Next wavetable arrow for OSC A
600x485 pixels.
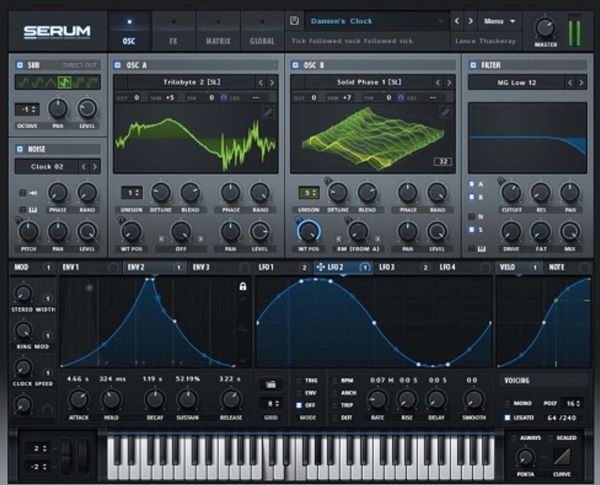(x=272, y=82)
